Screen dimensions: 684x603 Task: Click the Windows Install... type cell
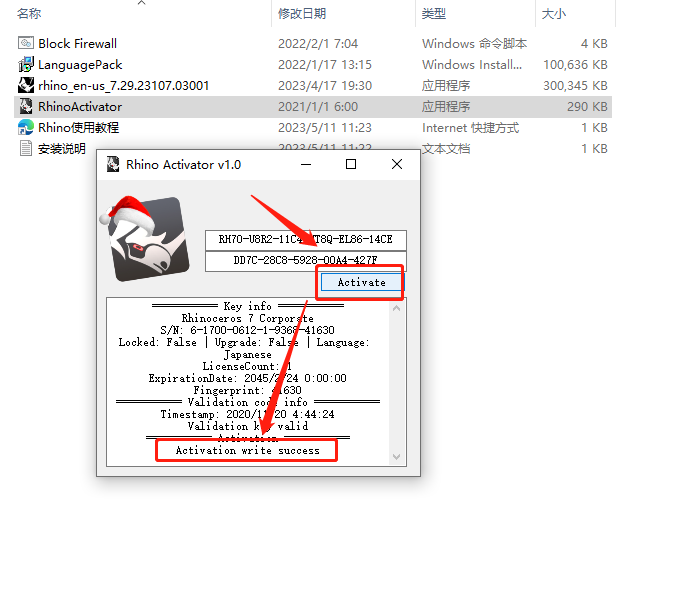[472, 65]
